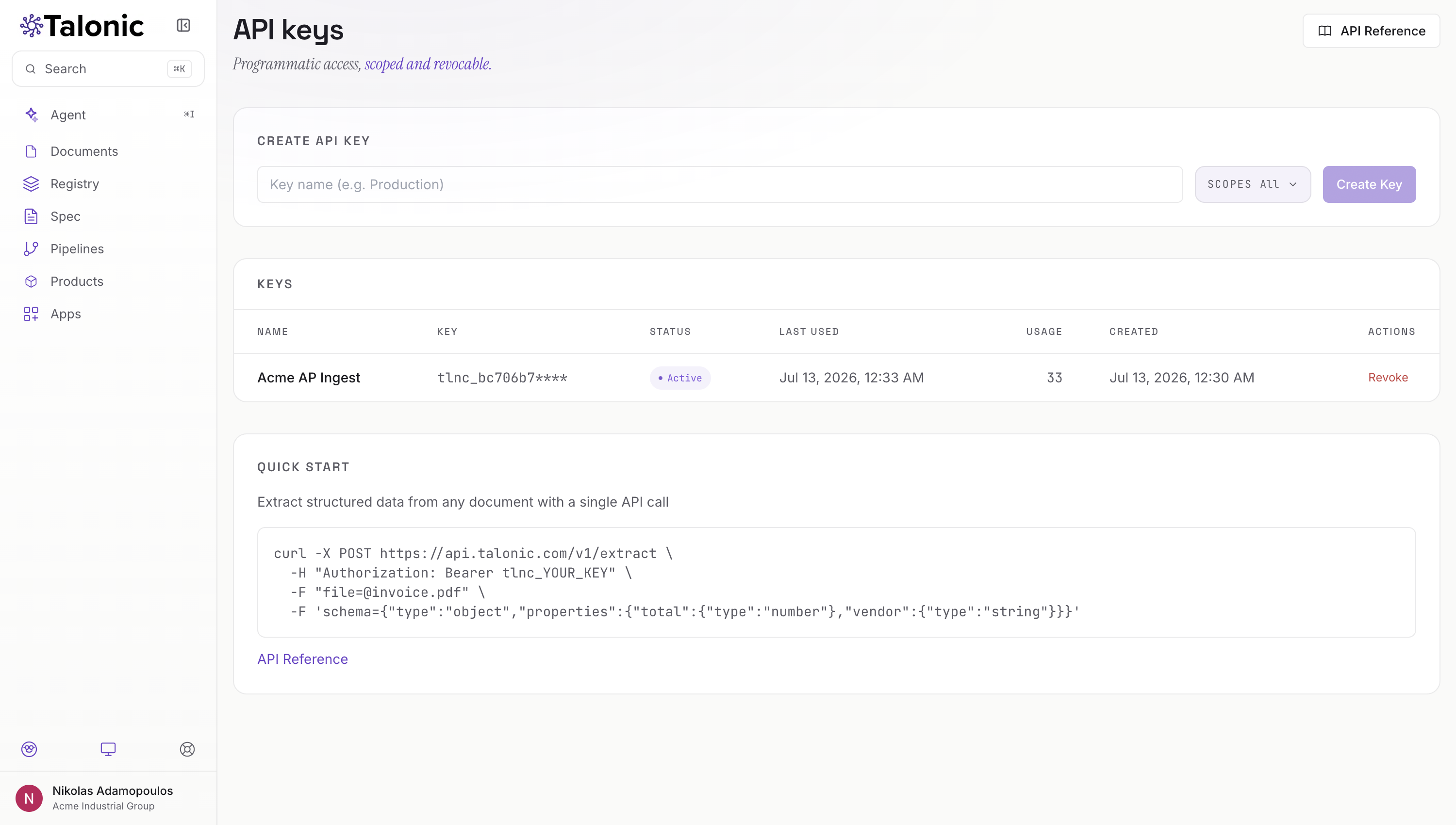Revoke the Acme AP Ingest key
Image resolution: width=1456 pixels, height=825 pixels.
click(1388, 378)
